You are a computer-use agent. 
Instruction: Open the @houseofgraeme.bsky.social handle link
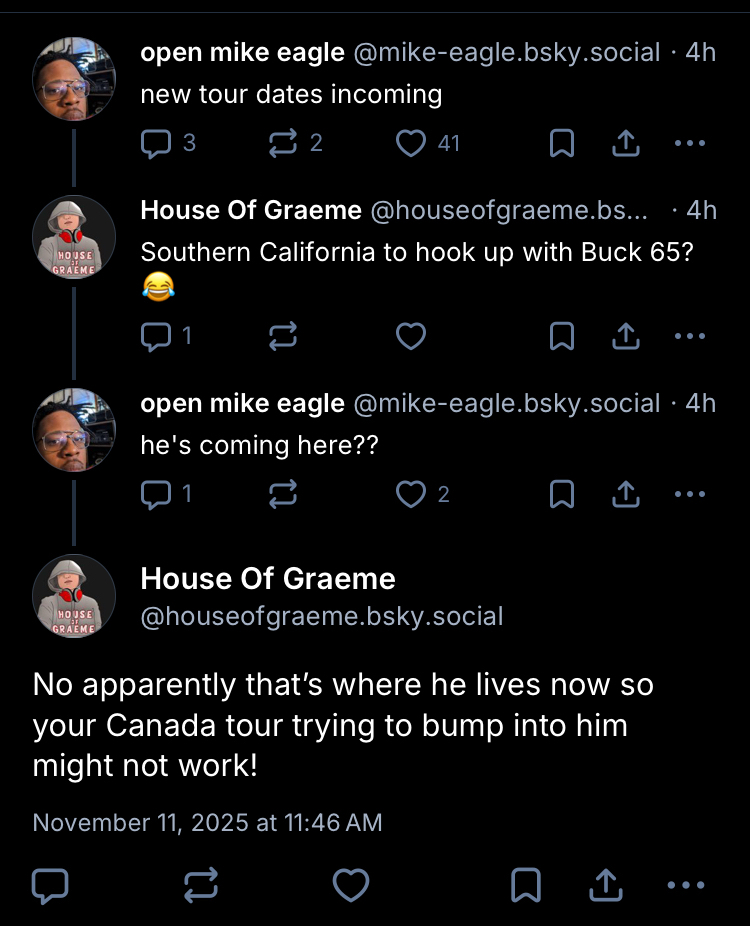pos(322,616)
